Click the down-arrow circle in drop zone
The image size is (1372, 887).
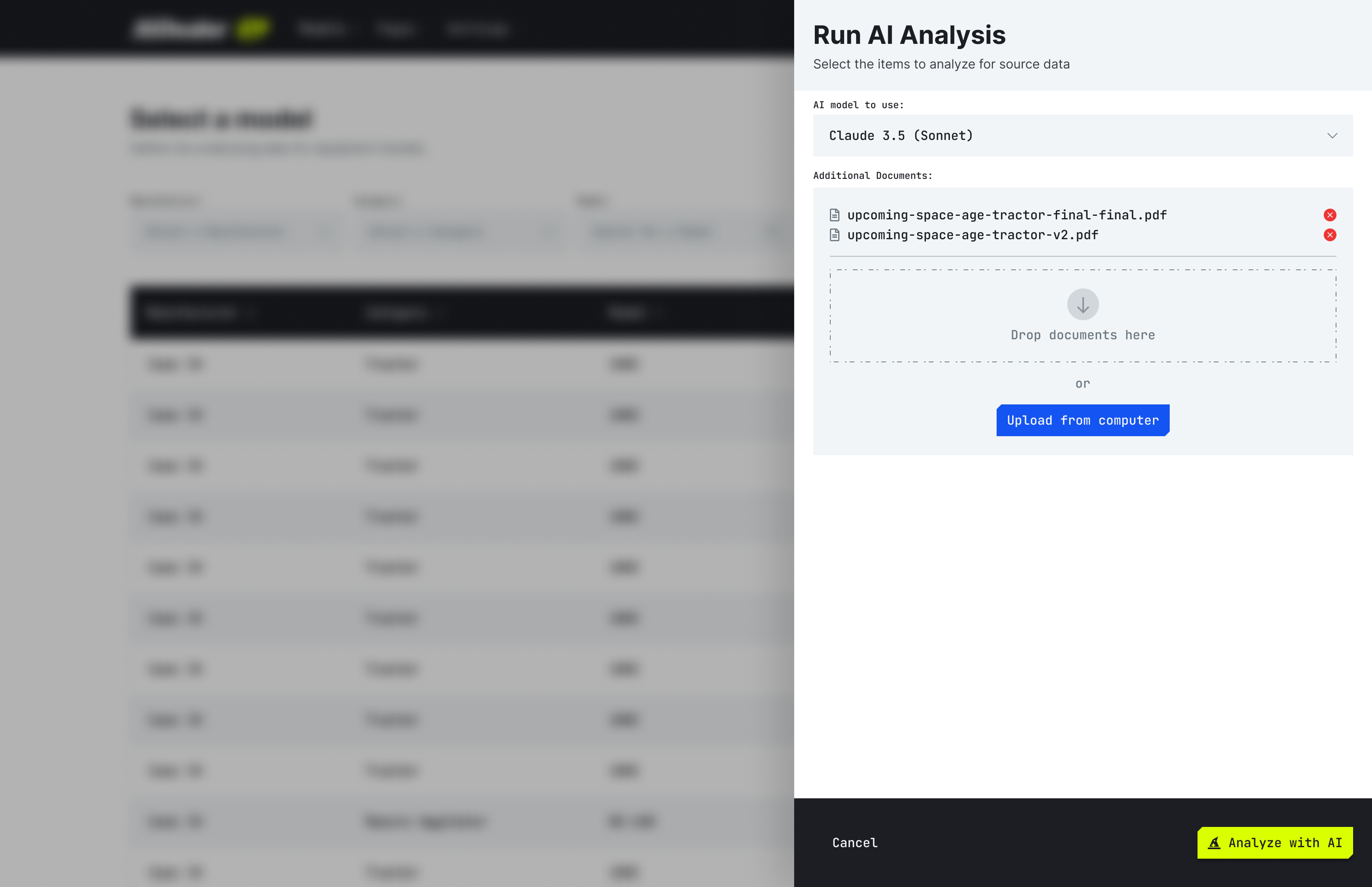pos(1082,304)
